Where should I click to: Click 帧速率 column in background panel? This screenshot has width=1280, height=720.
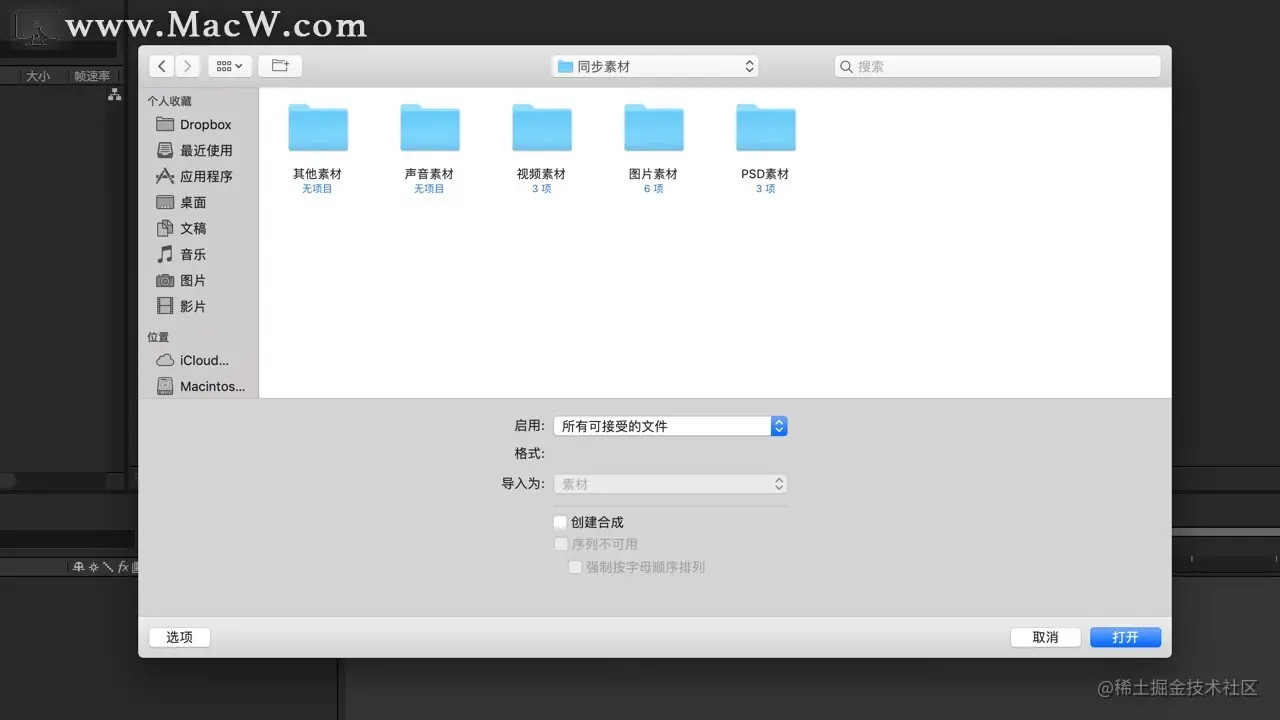coord(92,76)
